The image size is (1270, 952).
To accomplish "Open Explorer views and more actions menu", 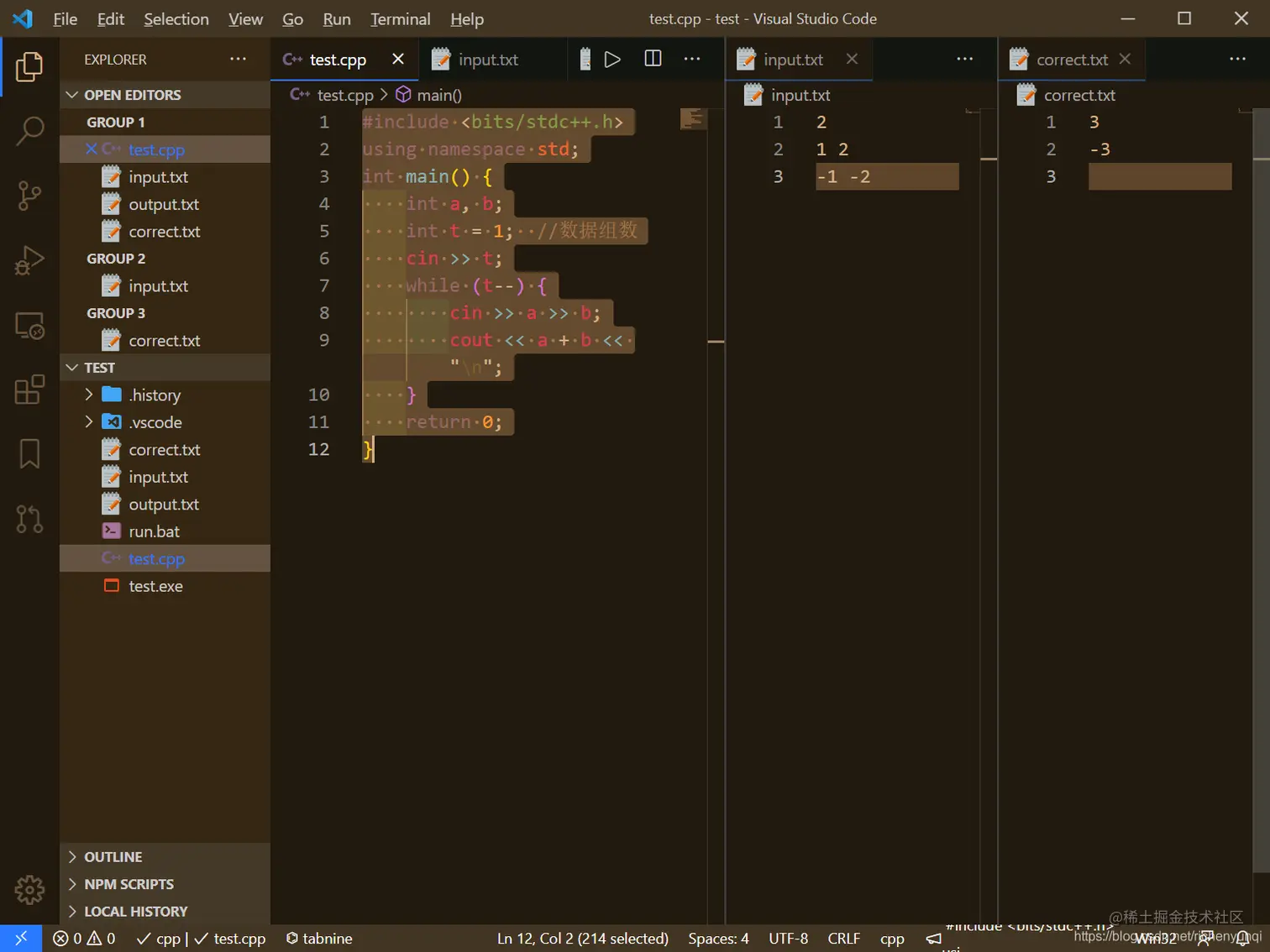I will pyautogui.click(x=239, y=59).
